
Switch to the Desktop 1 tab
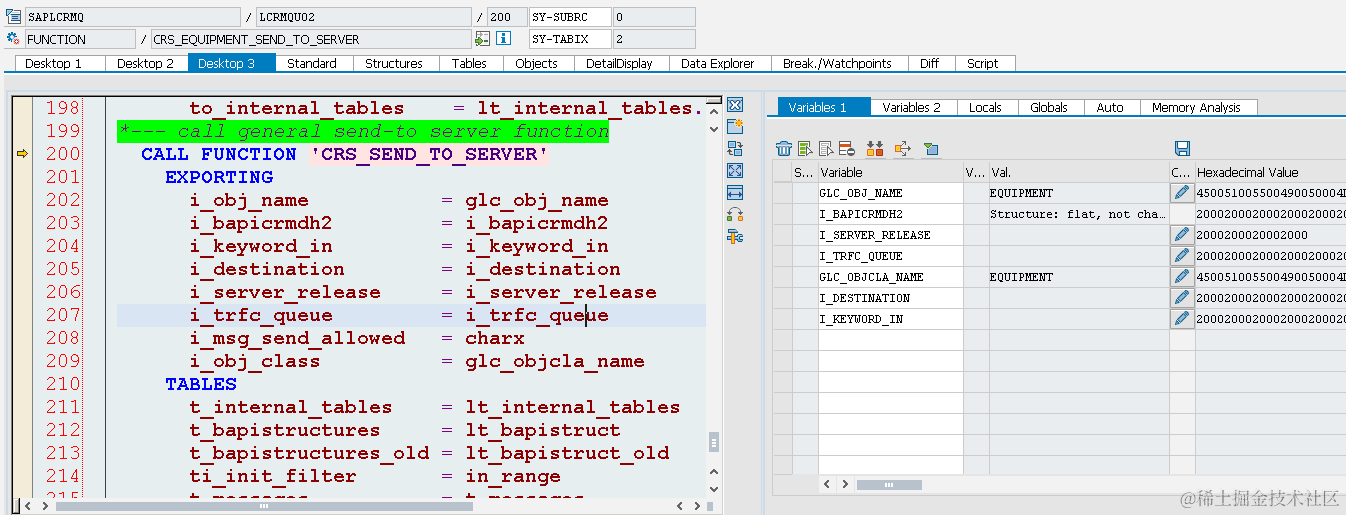pyautogui.click(x=53, y=63)
